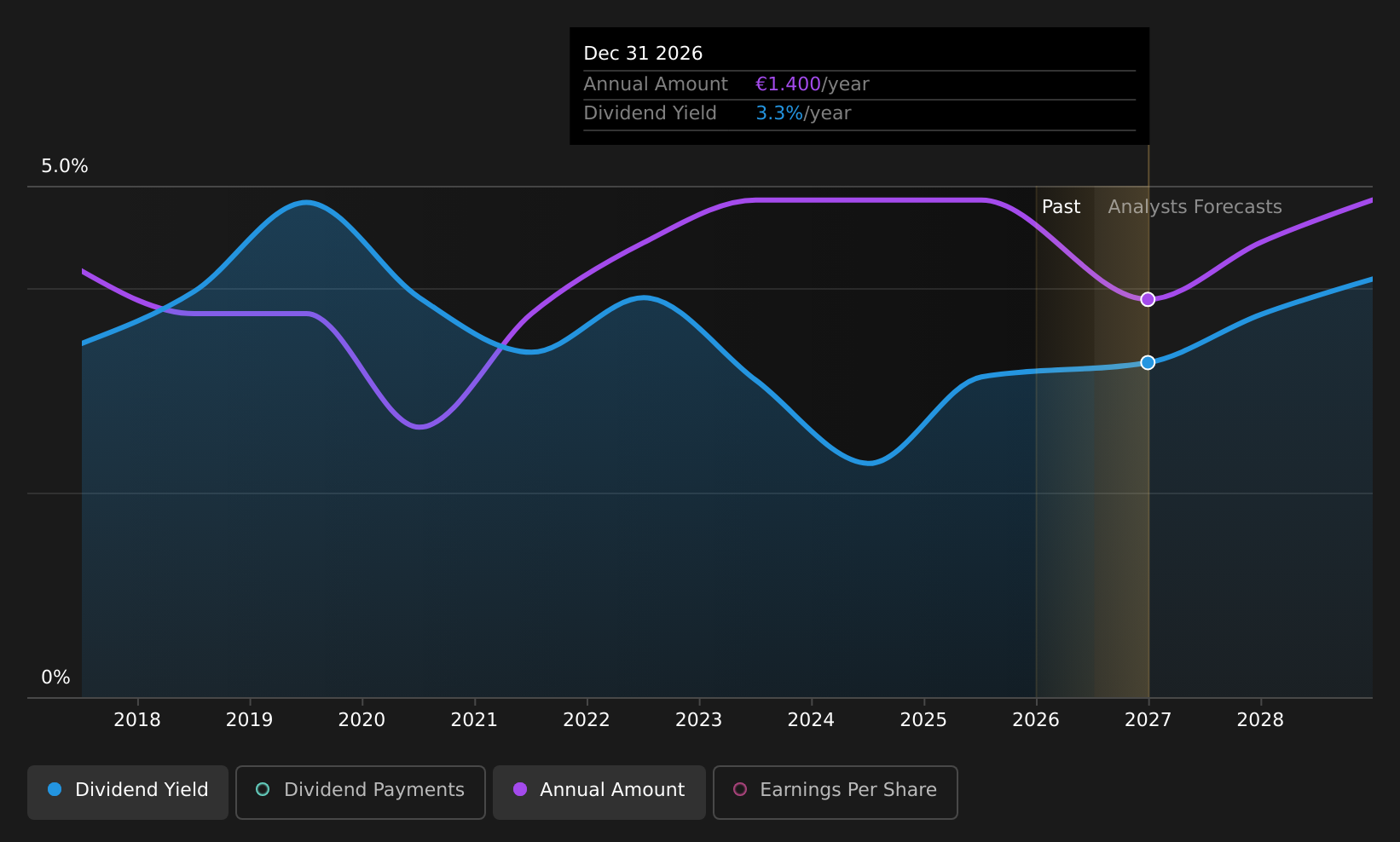Click the 2023 x-axis year label
The height and width of the screenshot is (842, 1400).
coord(699,720)
